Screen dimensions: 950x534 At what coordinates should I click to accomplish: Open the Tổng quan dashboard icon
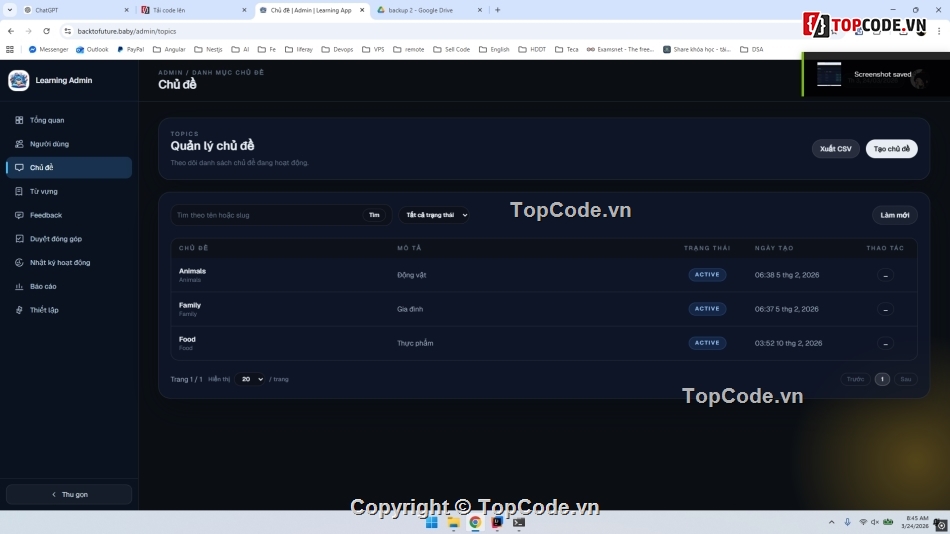[19, 120]
